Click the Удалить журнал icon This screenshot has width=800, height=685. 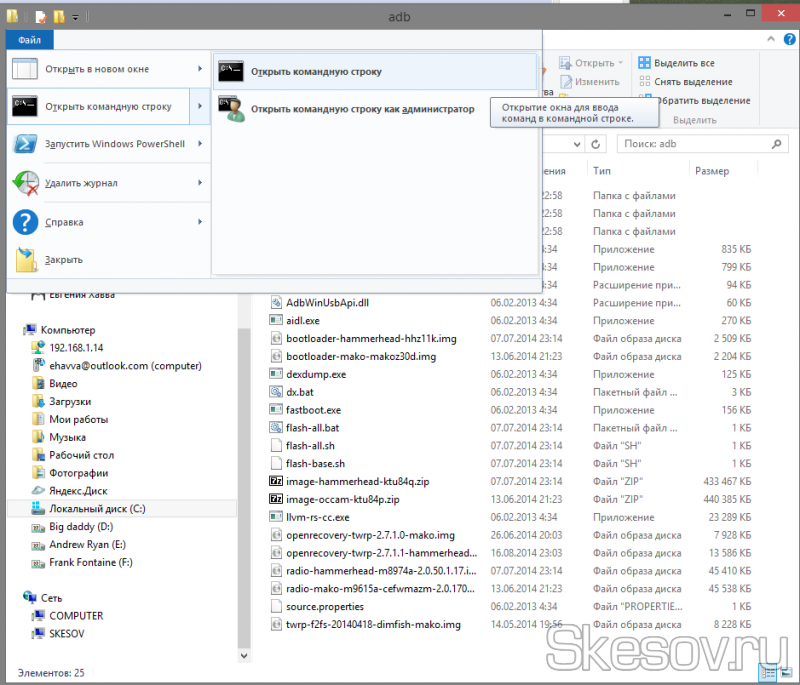26,183
